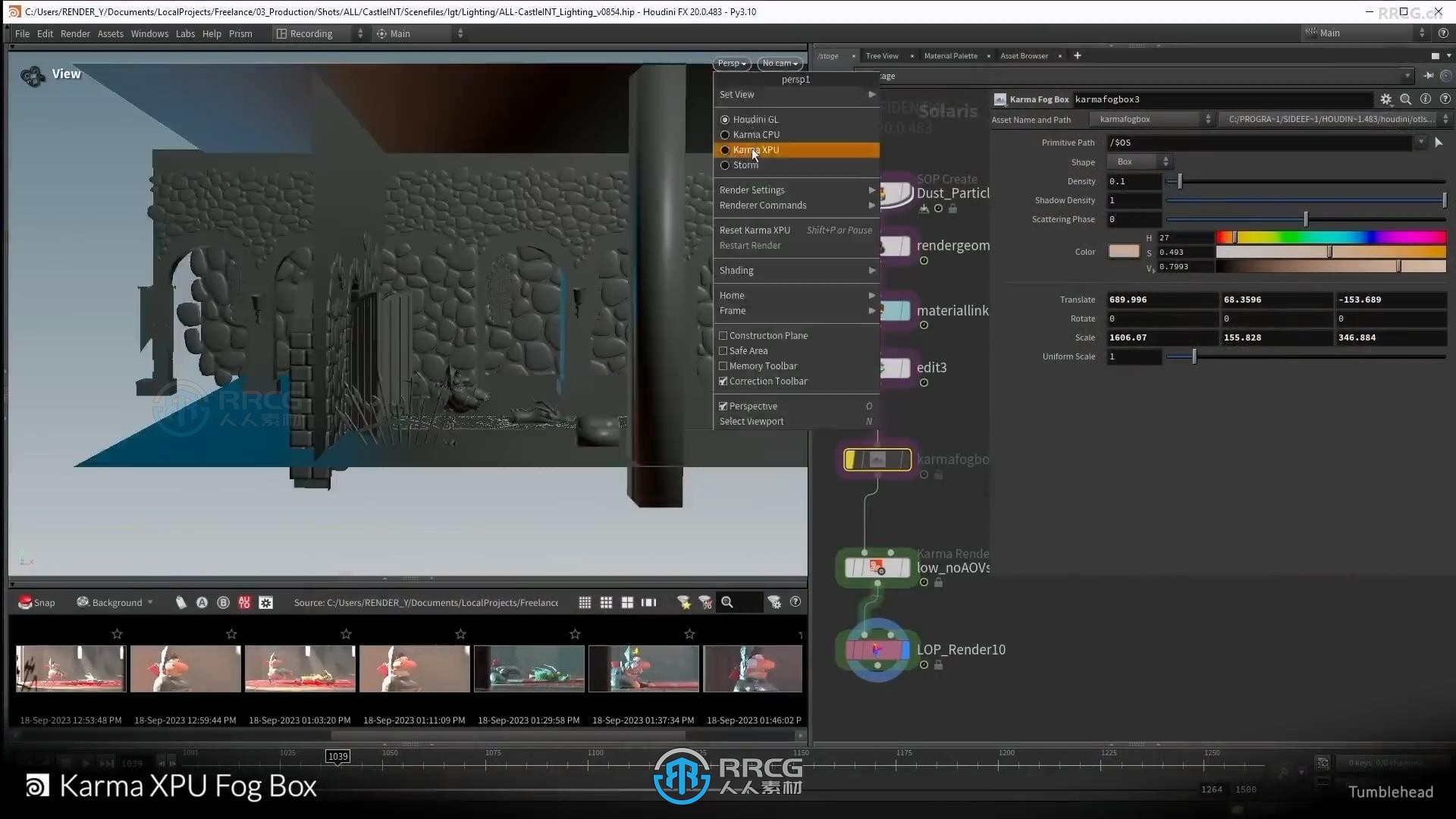Image resolution: width=1456 pixels, height=819 pixels.
Task: Select the low_noAOVs Karma render node
Action: point(877,567)
